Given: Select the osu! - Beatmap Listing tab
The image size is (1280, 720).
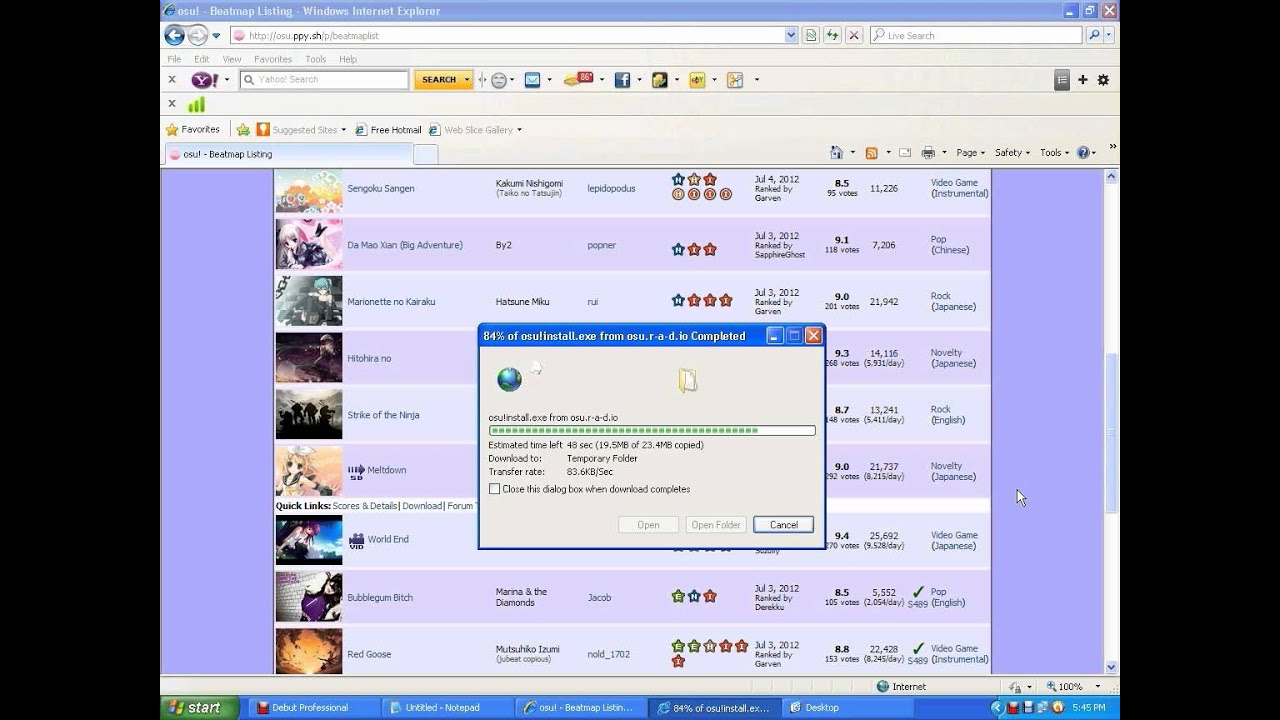Looking at the screenshot, I should point(288,154).
